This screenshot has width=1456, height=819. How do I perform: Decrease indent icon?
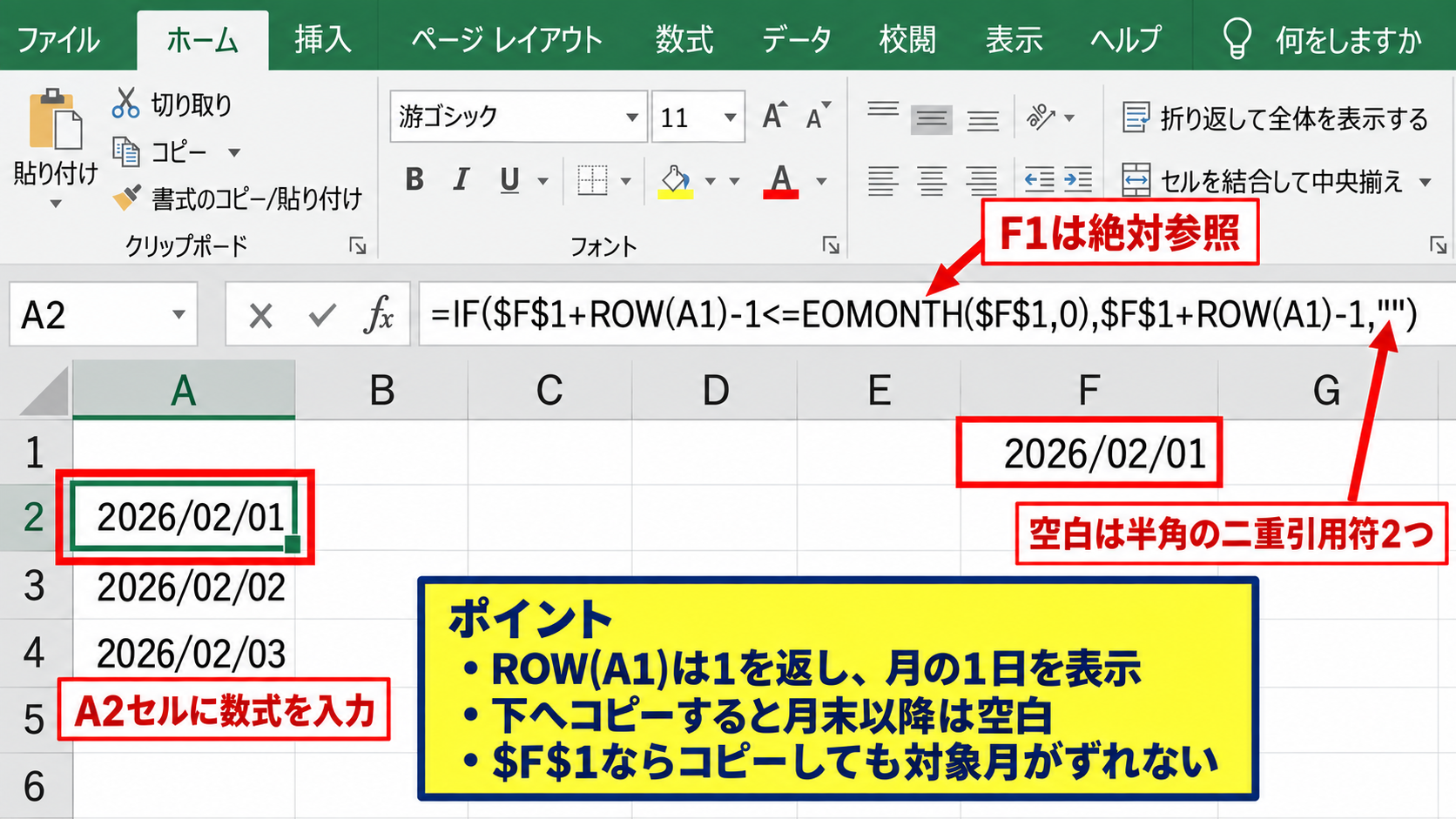pyautogui.click(x=1038, y=180)
